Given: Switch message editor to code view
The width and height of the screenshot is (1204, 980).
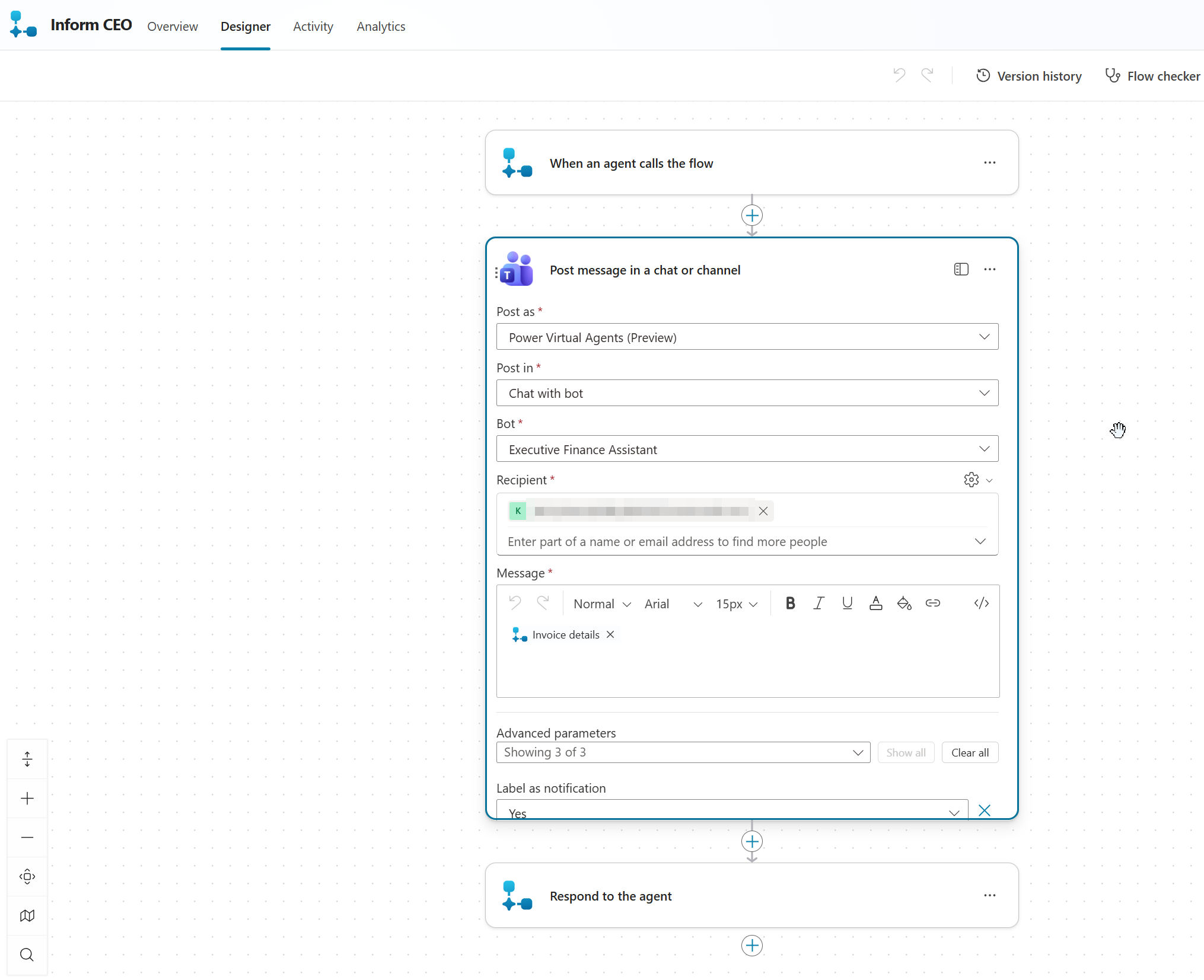Looking at the screenshot, I should tap(981, 604).
